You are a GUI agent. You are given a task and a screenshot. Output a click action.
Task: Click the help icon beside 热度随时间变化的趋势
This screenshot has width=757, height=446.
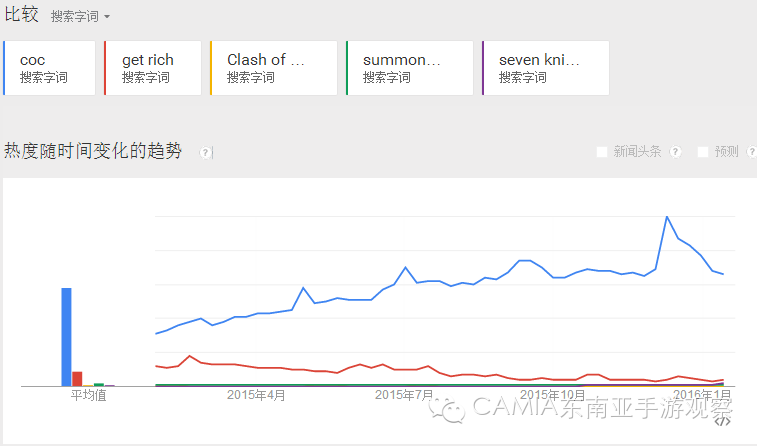[206, 153]
